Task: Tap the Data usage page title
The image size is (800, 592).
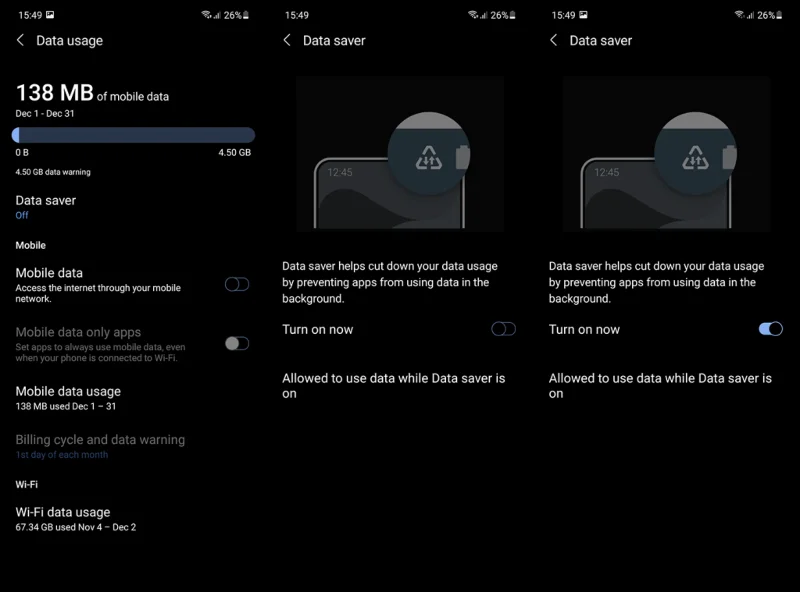Action: [x=69, y=41]
